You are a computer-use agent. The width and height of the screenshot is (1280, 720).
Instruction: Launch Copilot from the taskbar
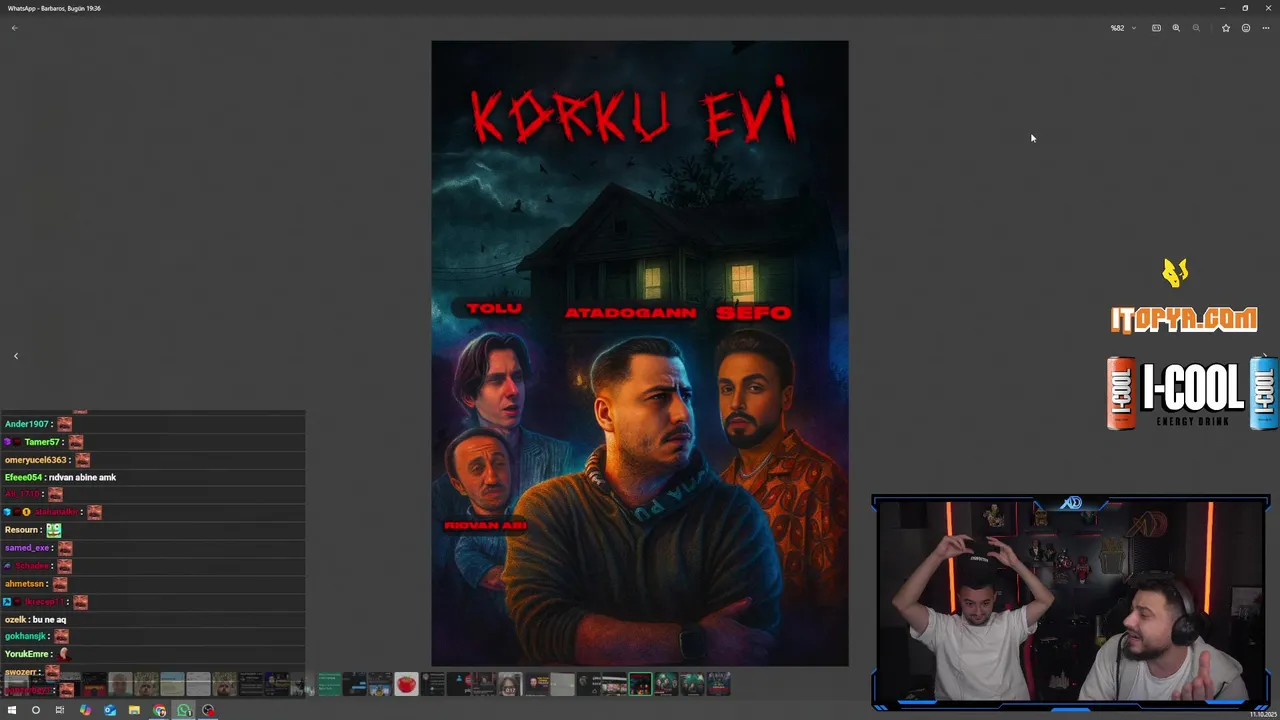pos(85,710)
